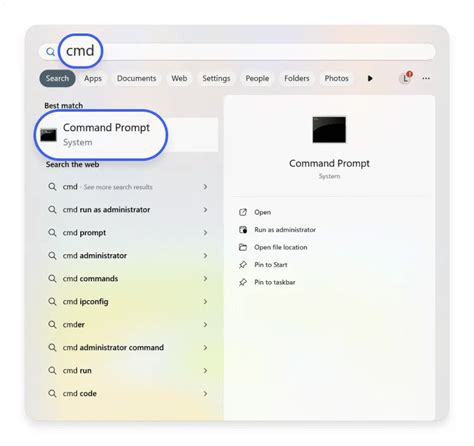Expand the 'cmder' suggestion chevron
Viewport: 474px width, 446px height.
pos(205,324)
